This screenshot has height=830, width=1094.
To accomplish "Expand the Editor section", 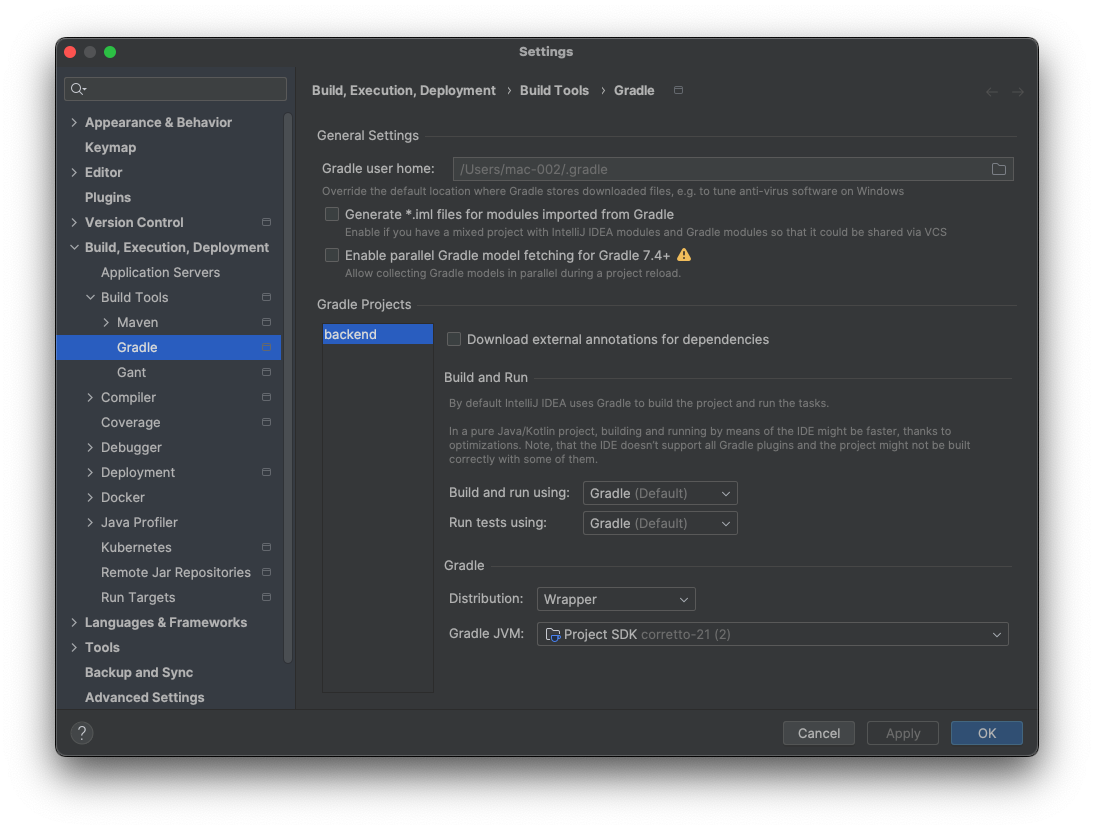I will point(74,172).
